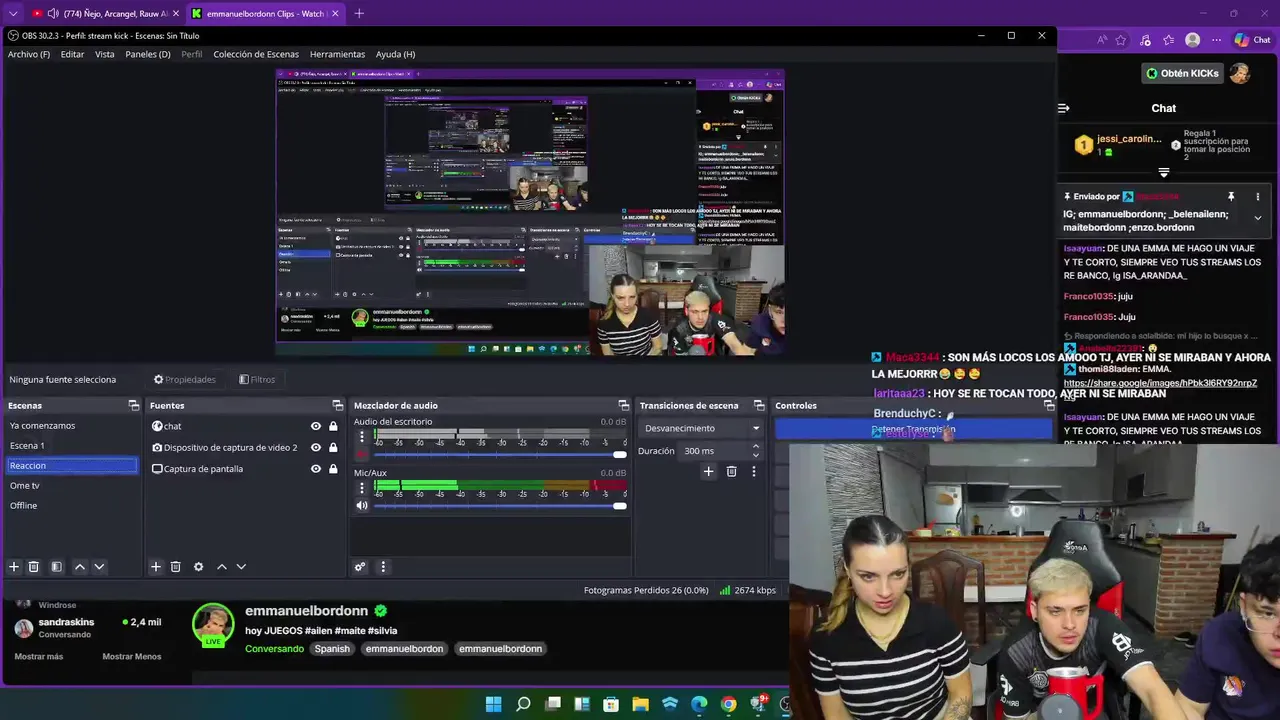Open the Ayuda (H) menu
Image resolution: width=1280 pixels, height=720 pixels.
395,54
